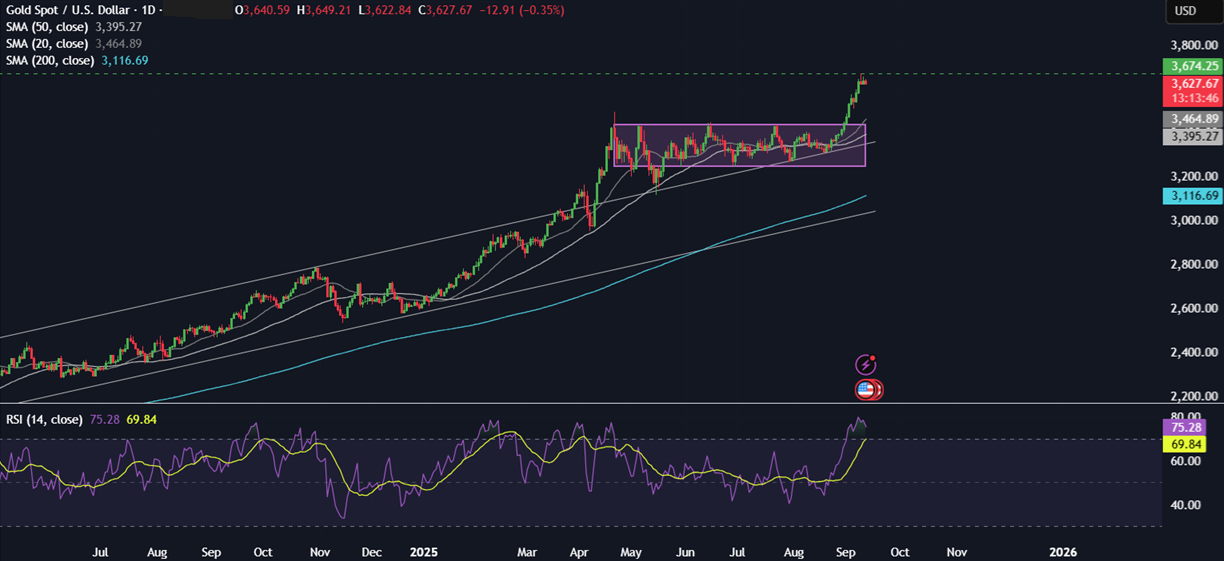This screenshot has width=1224, height=561.
Task: Click the 2,400.00 price axis level
Action: (x=1193, y=352)
